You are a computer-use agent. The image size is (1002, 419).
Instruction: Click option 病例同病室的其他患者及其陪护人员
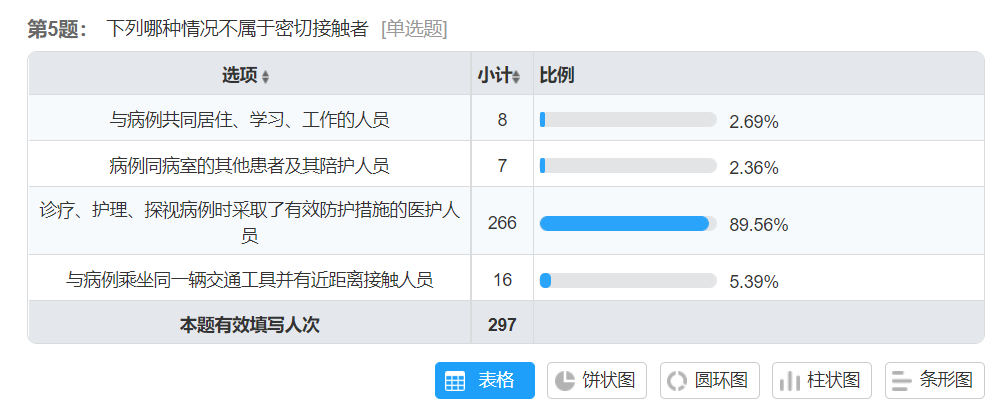(249, 166)
